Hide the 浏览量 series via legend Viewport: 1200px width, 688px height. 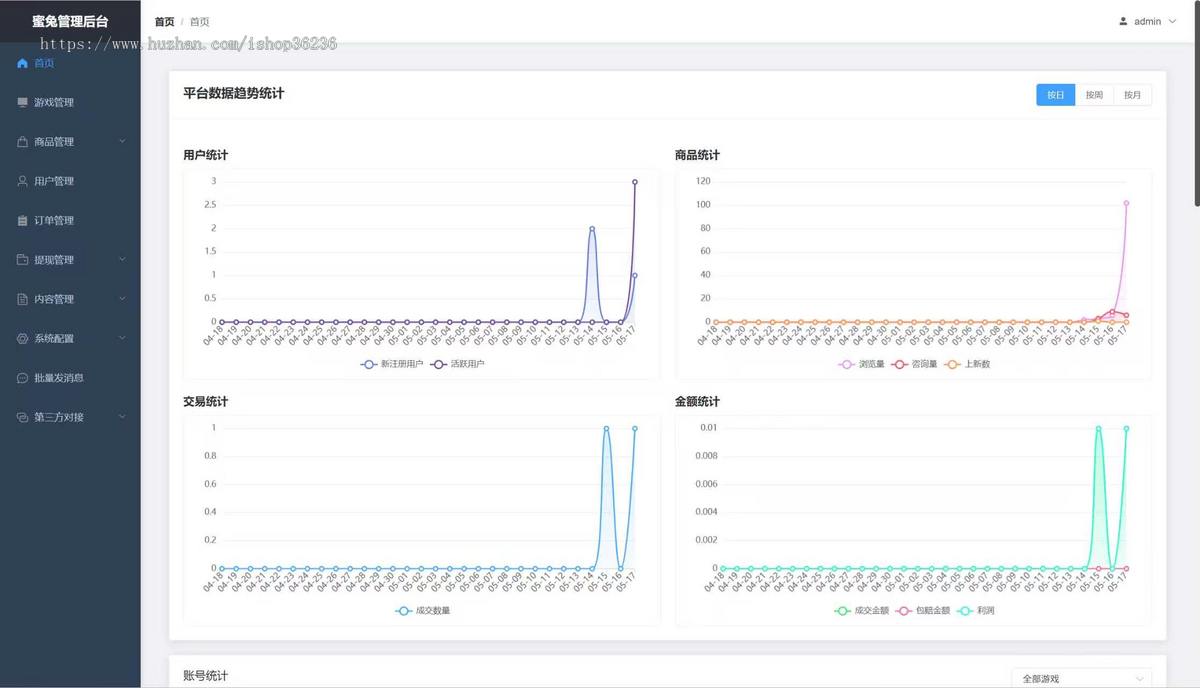coord(861,364)
